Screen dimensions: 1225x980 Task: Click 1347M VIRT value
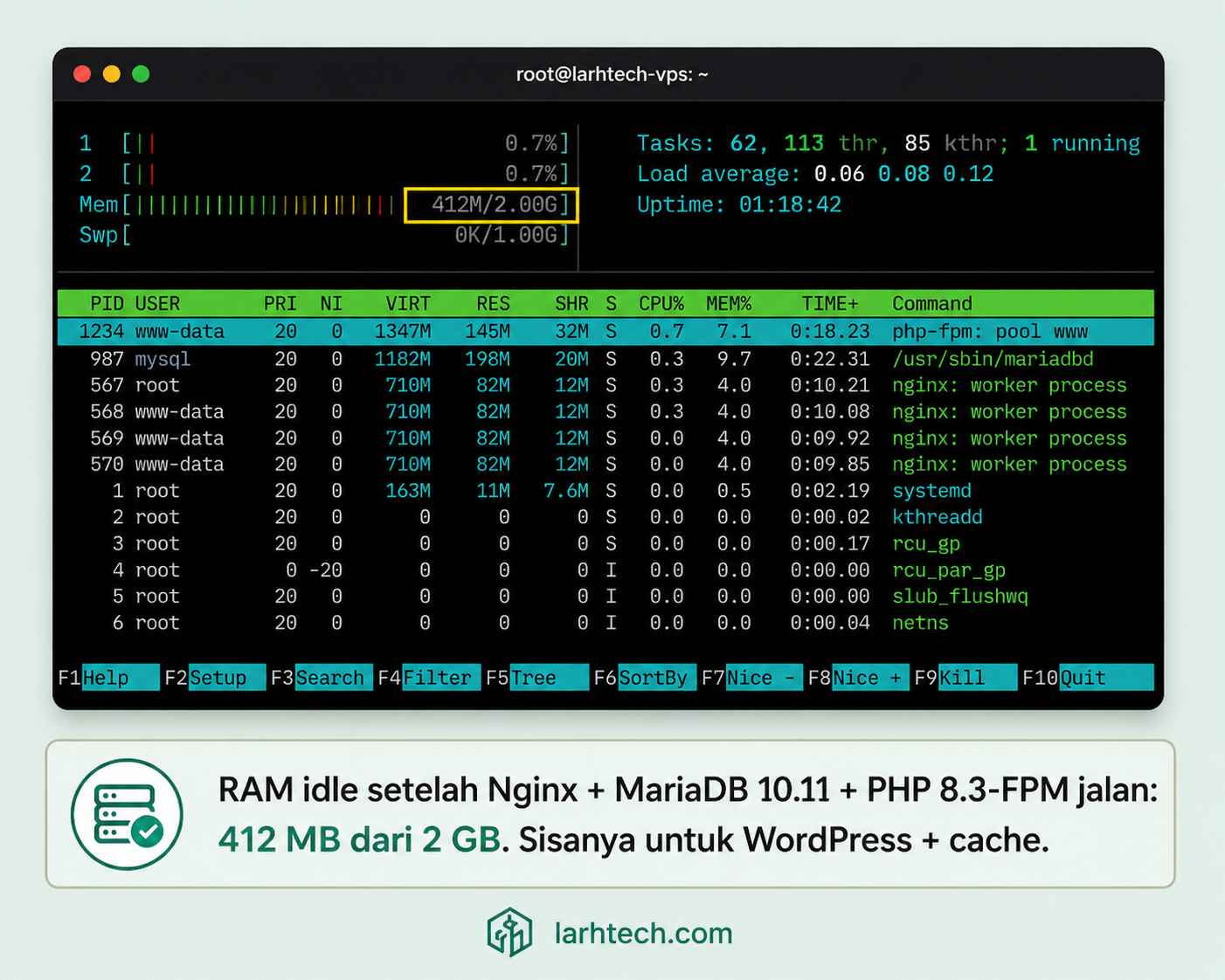click(x=403, y=332)
